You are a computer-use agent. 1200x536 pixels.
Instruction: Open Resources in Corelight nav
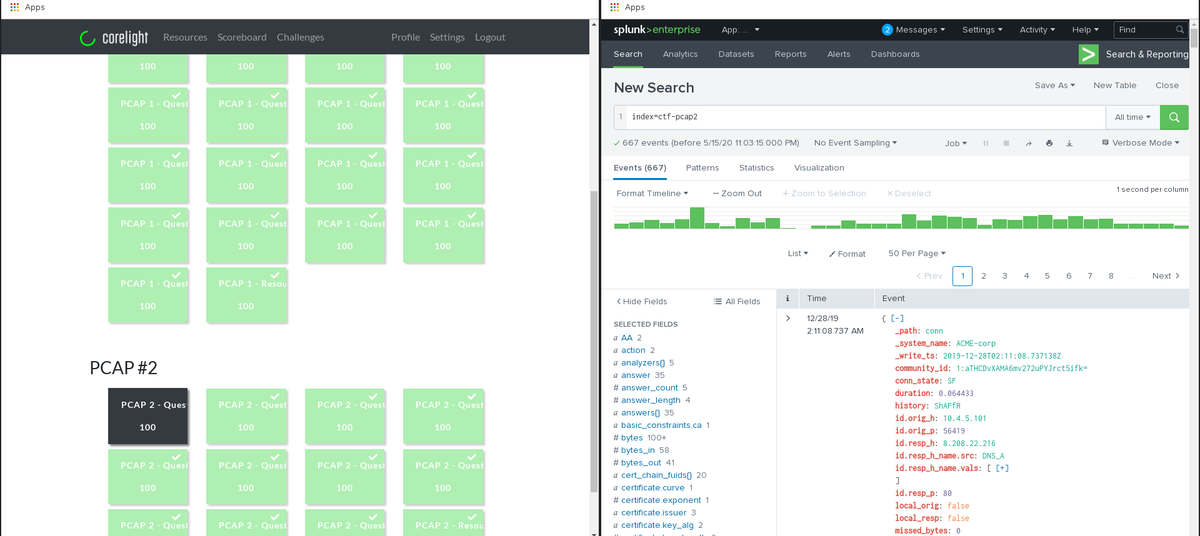pyautogui.click(x=185, y=37)
